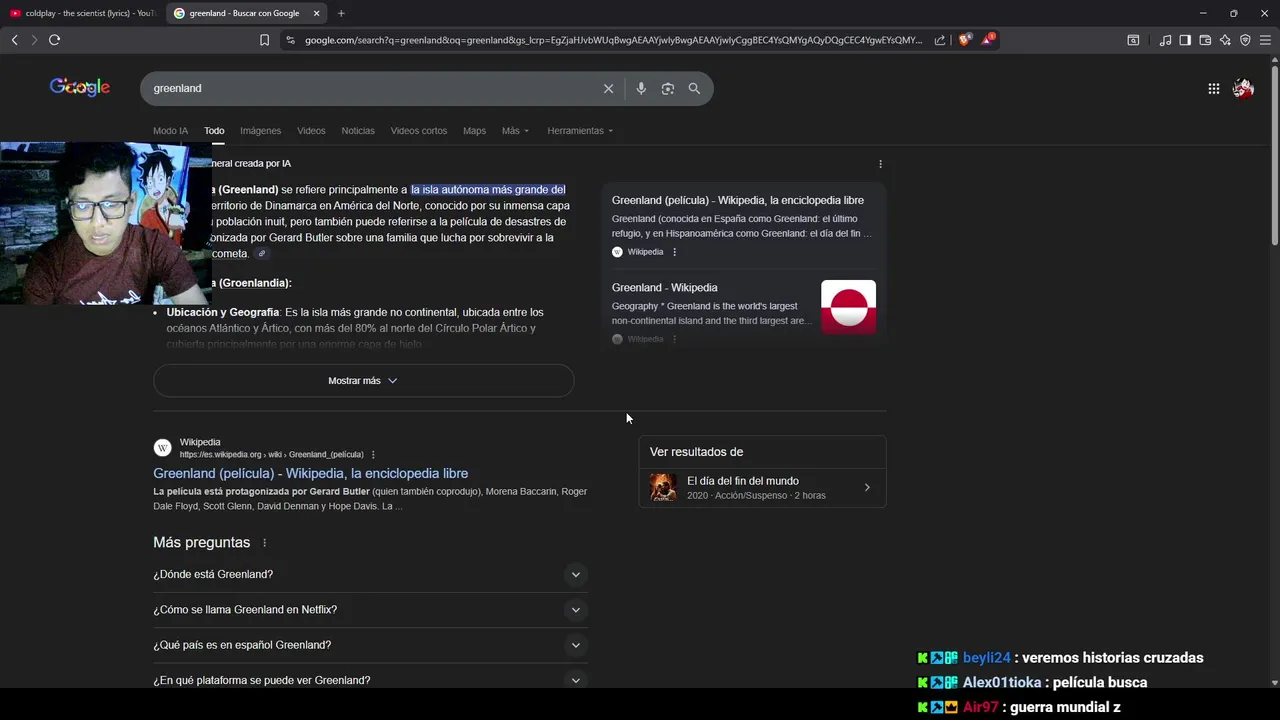Click chat username beyli24
The image size is (1280, 720).
[986, 658]
